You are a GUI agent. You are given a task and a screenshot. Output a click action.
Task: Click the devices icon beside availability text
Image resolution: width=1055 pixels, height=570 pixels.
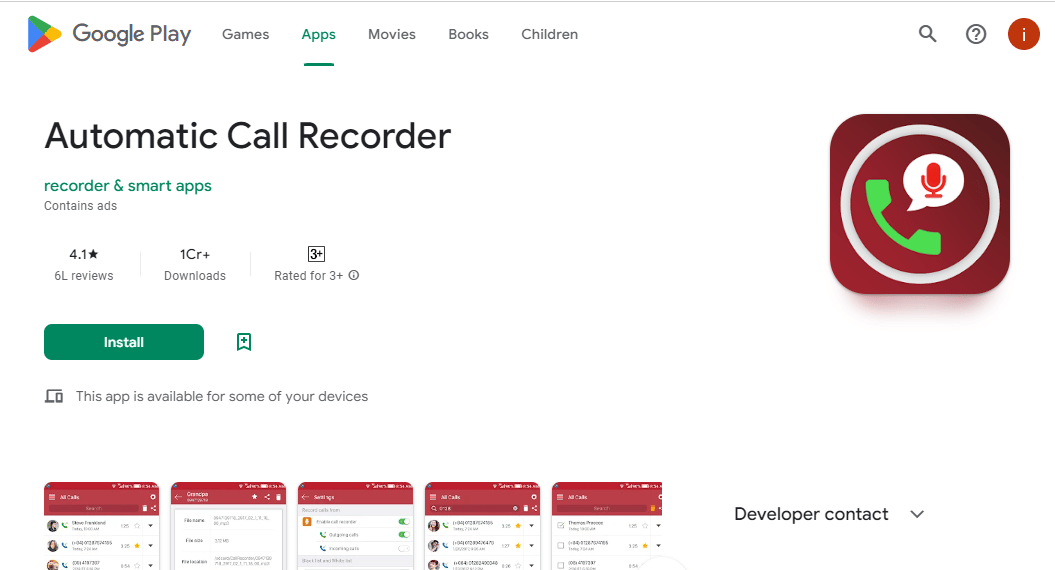(x=54, y=396)
